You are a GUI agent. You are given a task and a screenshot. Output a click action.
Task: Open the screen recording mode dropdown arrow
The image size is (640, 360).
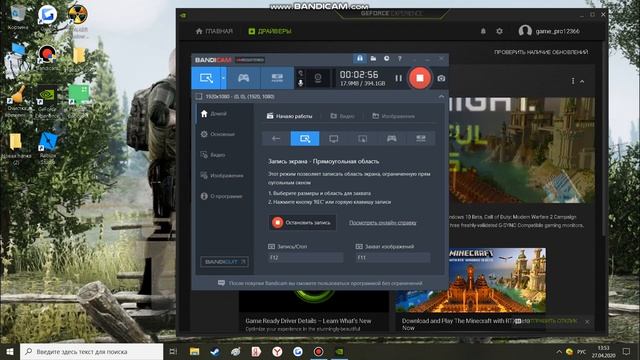[223, 78]
